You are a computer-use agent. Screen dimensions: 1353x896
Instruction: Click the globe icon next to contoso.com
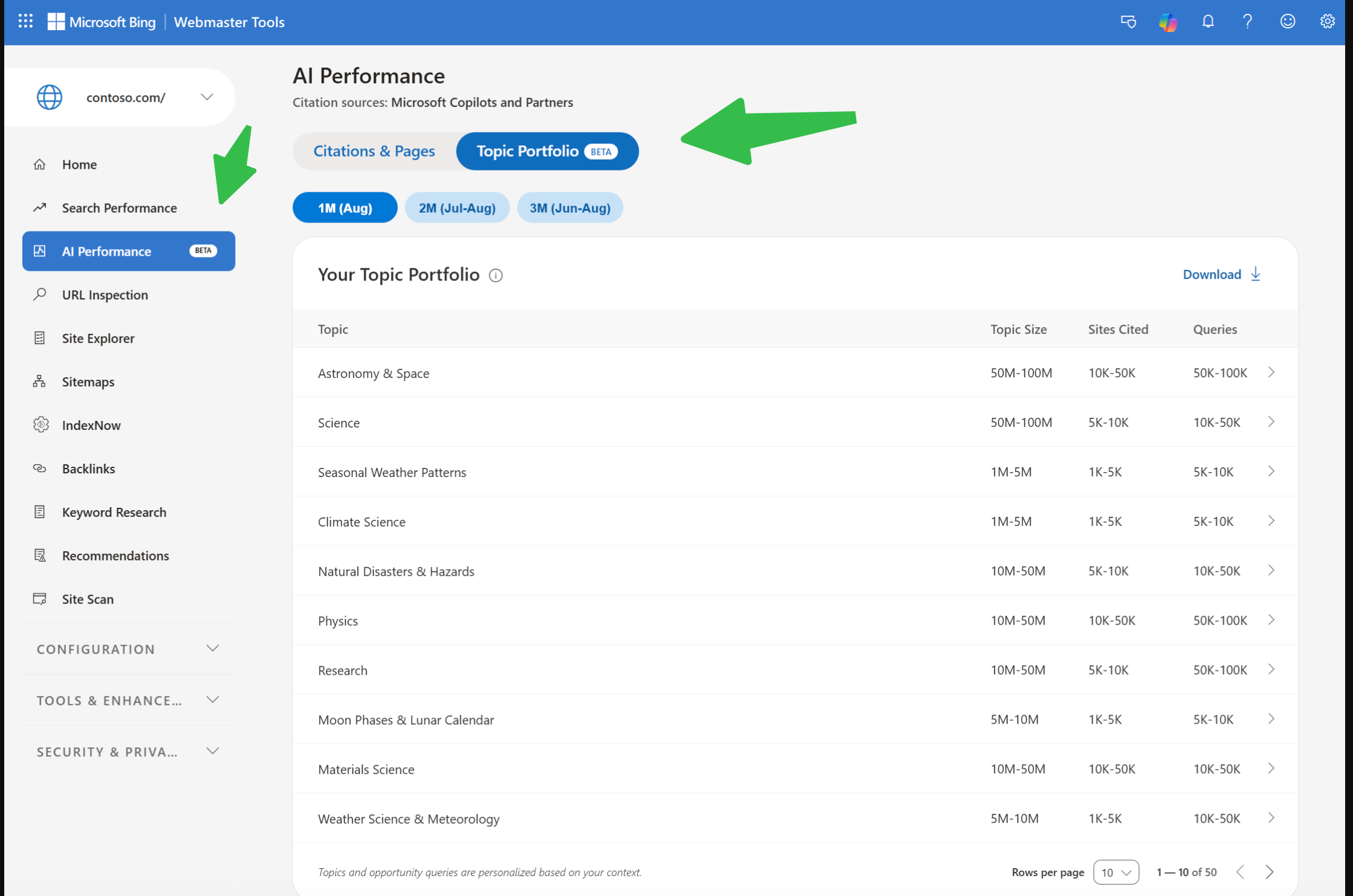[50, 97]
